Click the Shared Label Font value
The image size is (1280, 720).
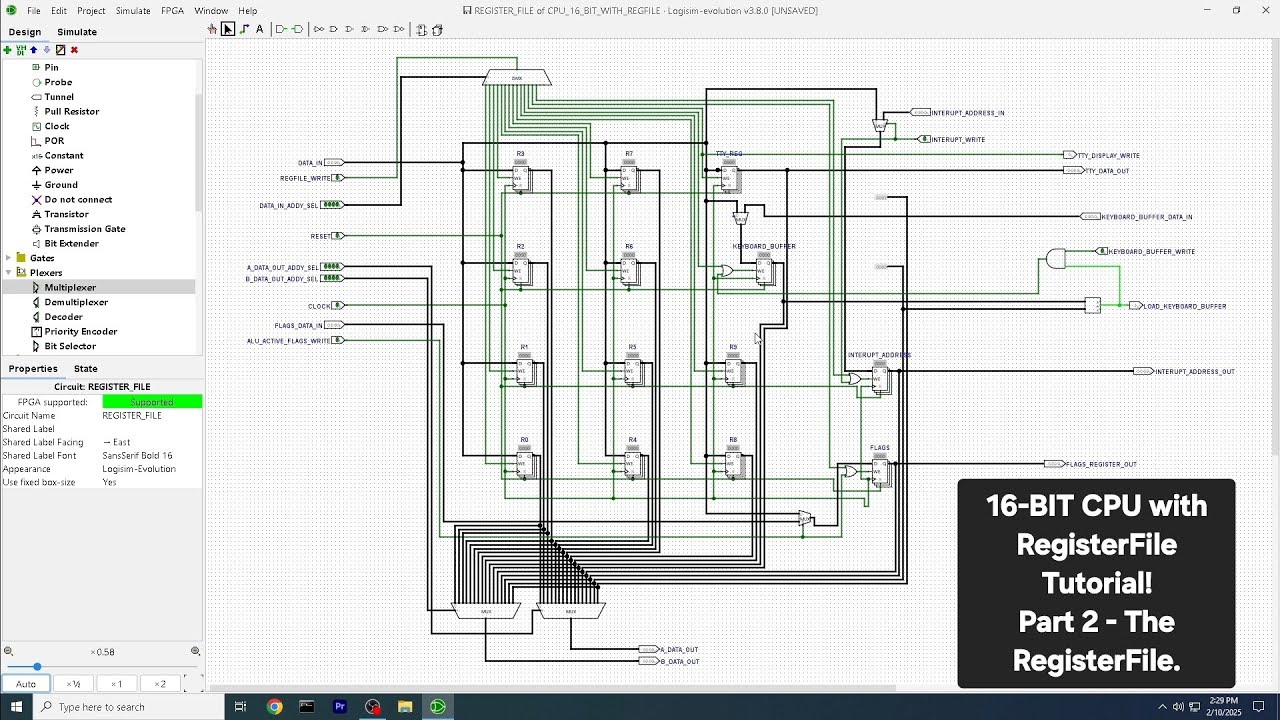pyautogui.click(x=151, y=455)
